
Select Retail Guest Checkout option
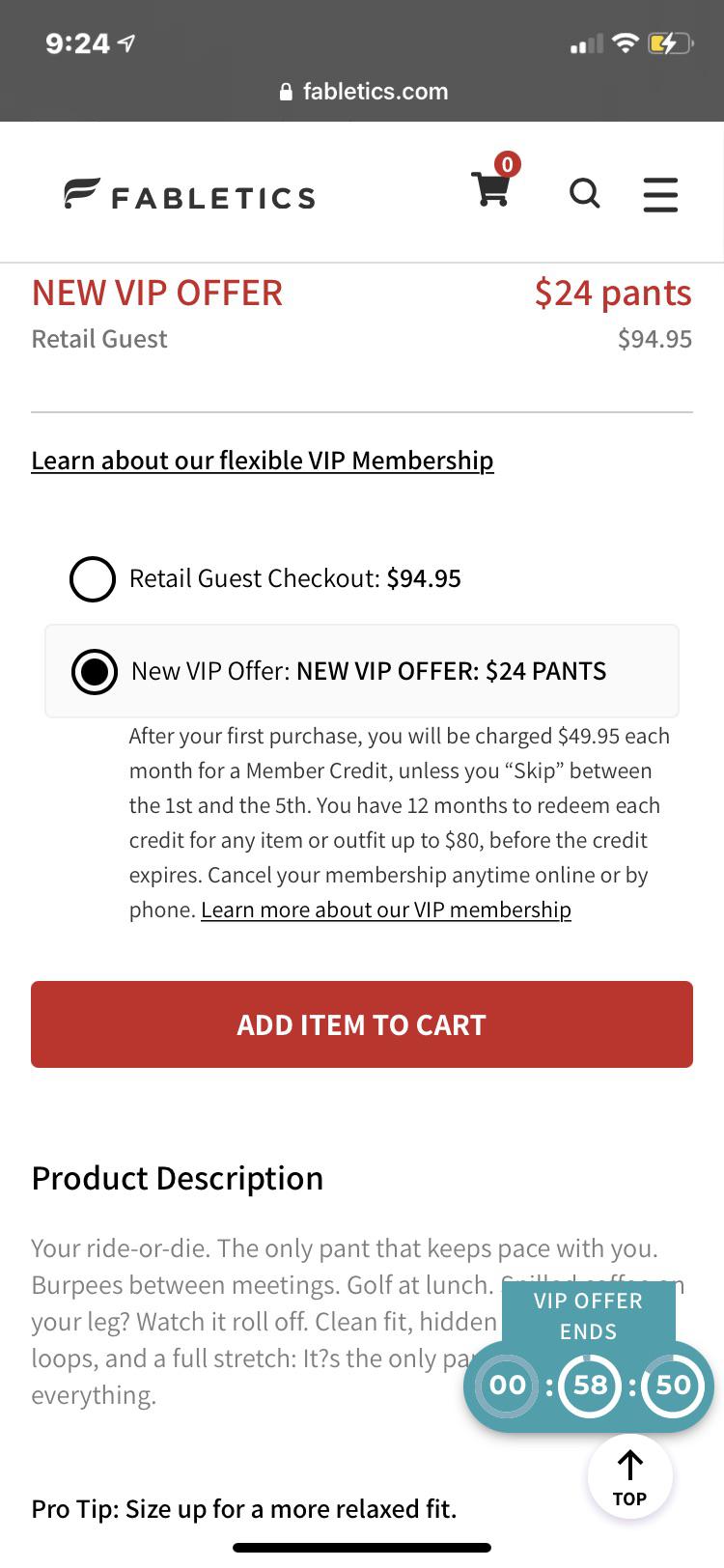pyautogui.click(x=93, y=578)
